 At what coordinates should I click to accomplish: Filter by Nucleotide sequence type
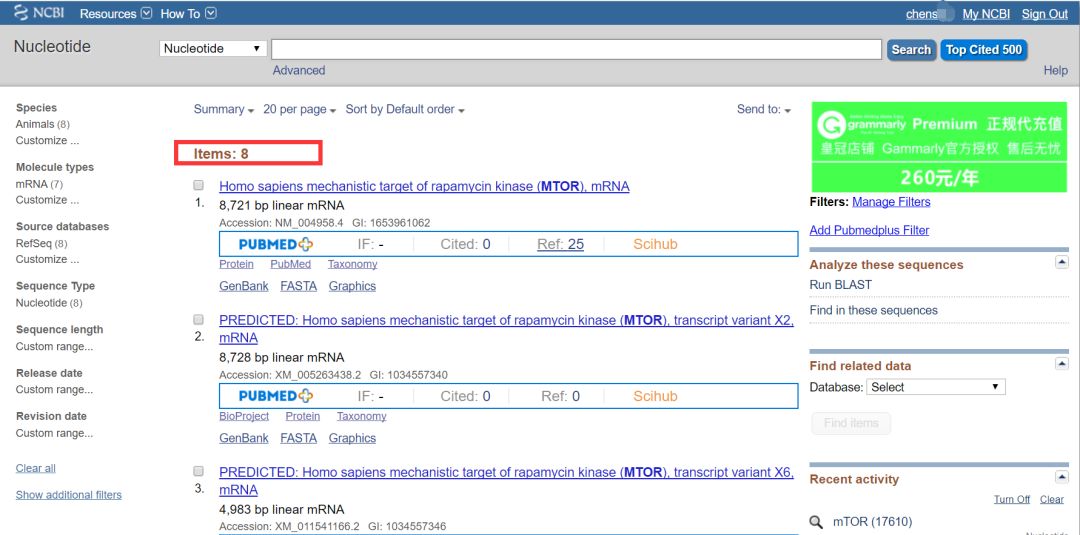[41, 303]
